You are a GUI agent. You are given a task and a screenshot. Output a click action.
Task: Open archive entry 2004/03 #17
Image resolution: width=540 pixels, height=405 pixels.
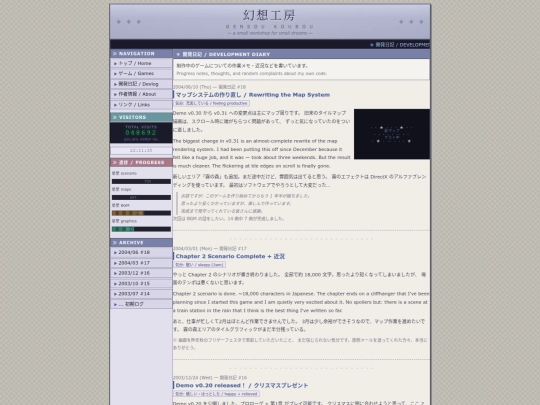(141, 263)
